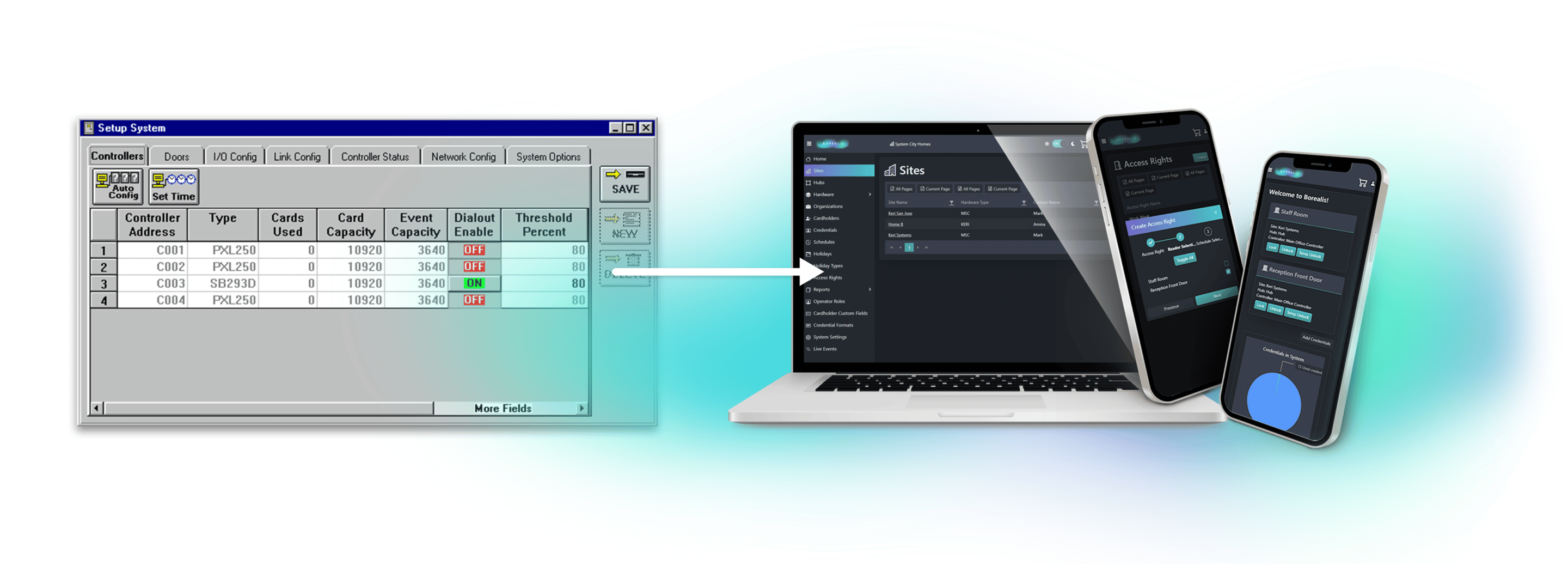Click More Fields right arrow in Setup System

coord(582,408)
